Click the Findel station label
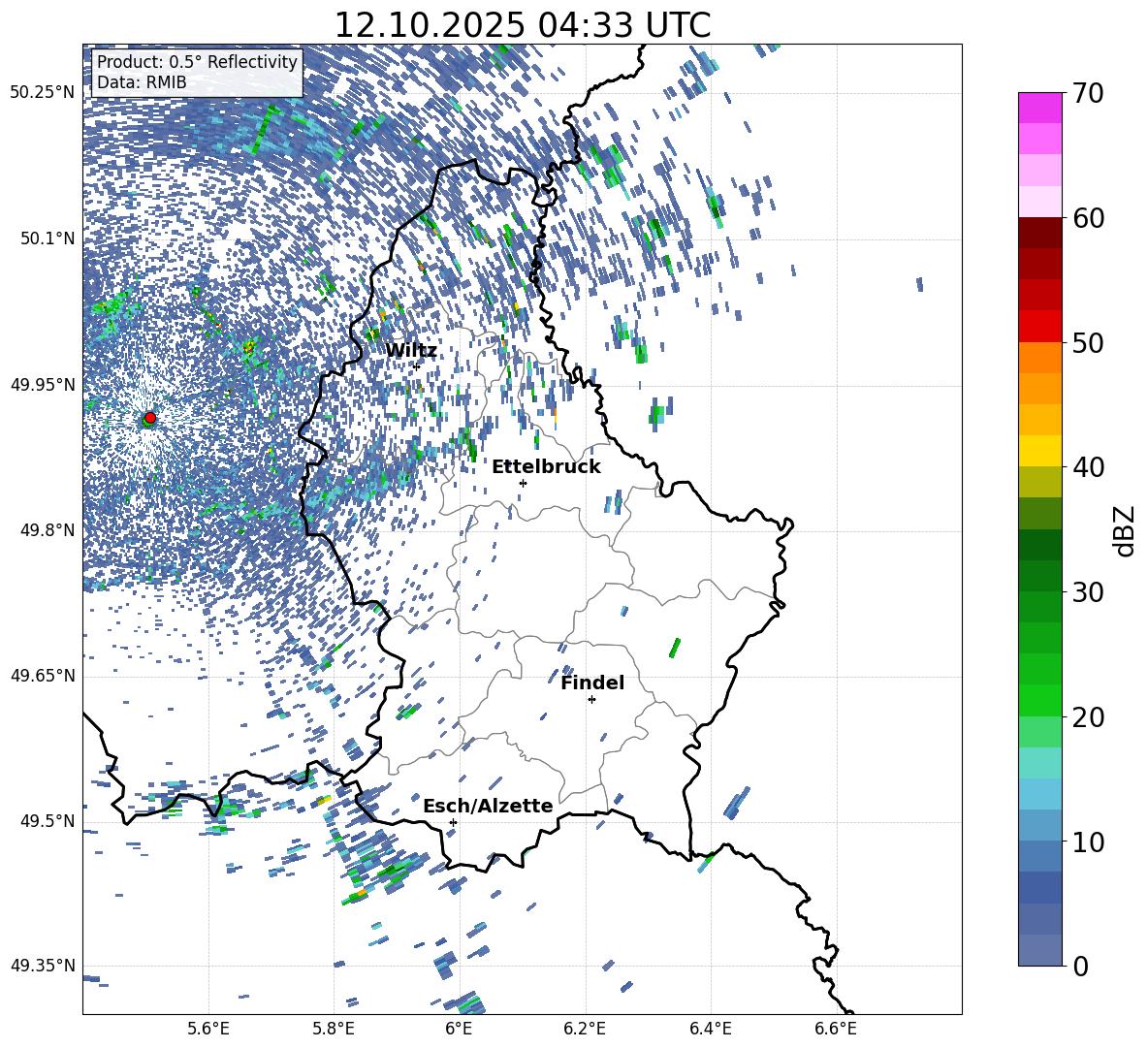This screenshot has width=1148, height=1048. (592, 683)
